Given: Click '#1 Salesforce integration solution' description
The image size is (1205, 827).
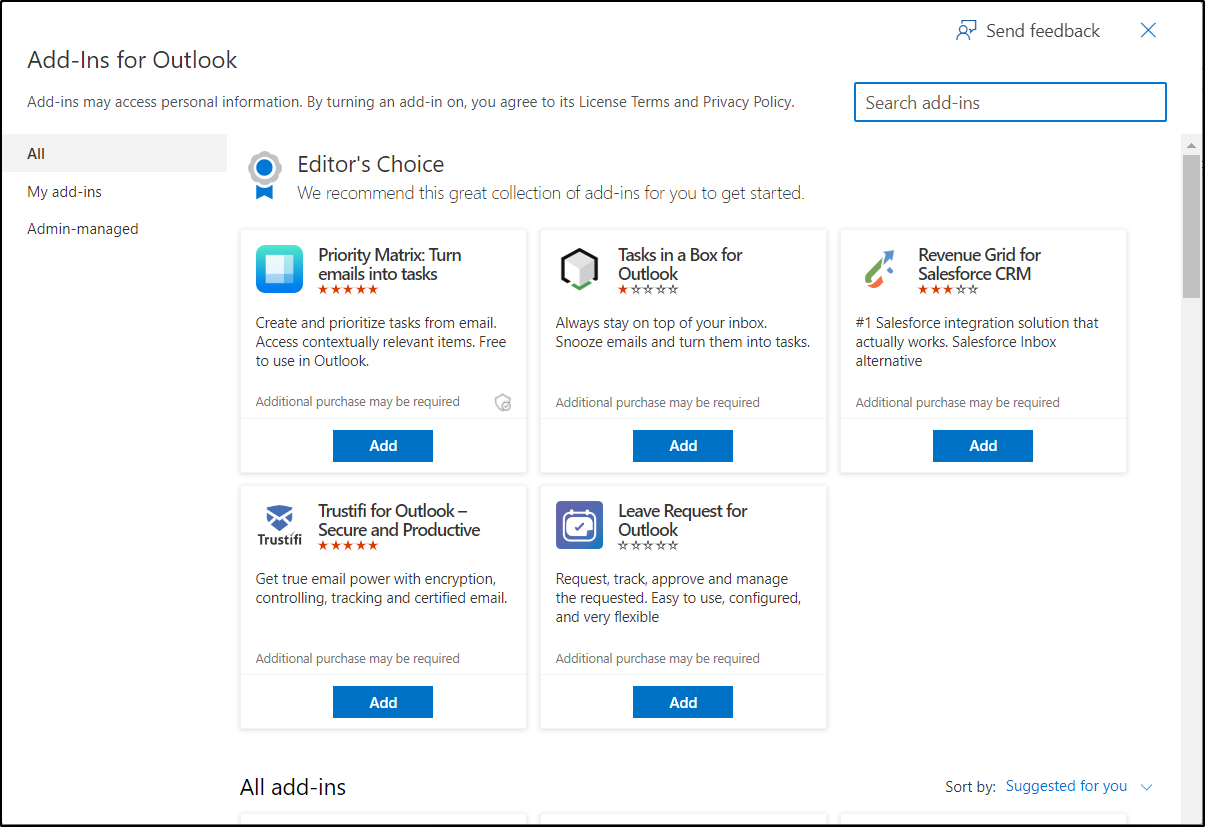Looking at the screenshot, I should [977, 342].
